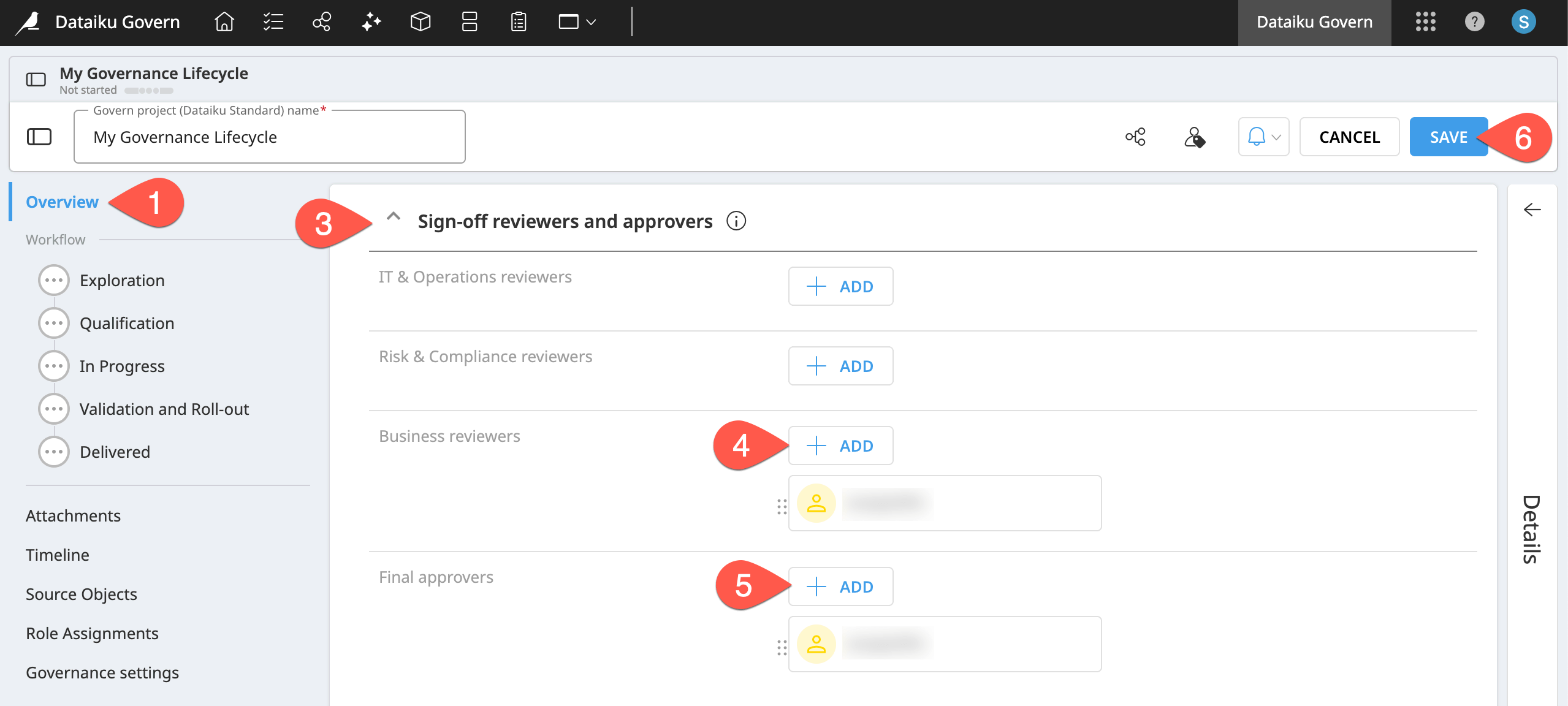The width and height of the screenshot is (1568, 706).
Task: Select the Overview tab
Action: tap(62, 202)
